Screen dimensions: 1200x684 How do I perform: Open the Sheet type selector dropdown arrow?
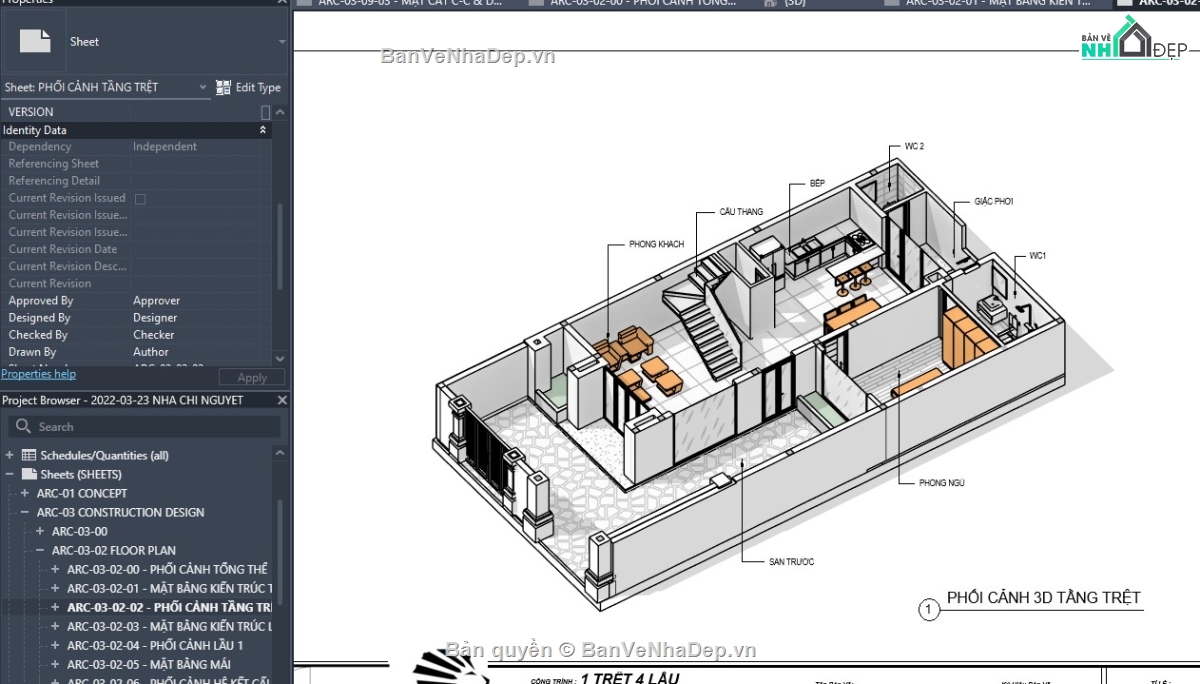pyautogui.click(x=282, y=42)
